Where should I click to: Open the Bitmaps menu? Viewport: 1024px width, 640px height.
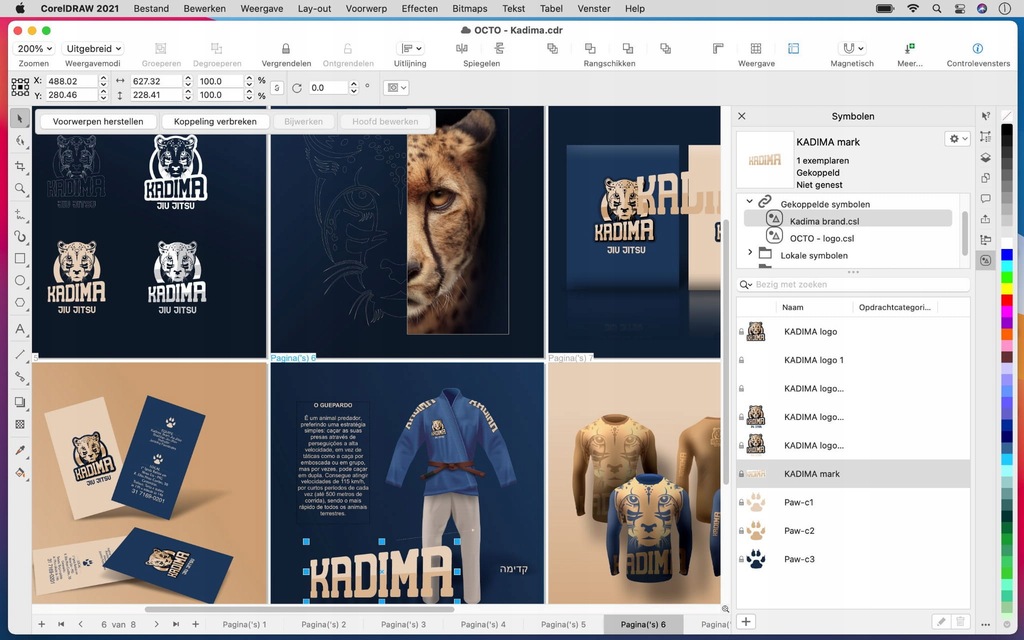click(470, 8)
